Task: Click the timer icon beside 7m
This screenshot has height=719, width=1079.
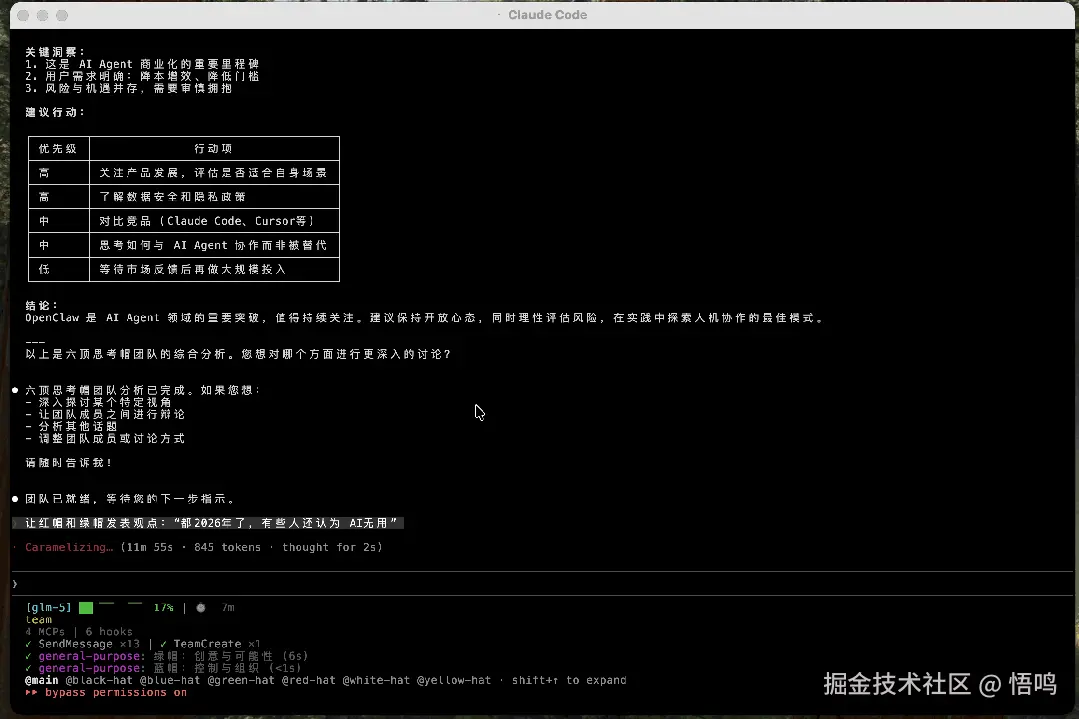Action: coord(201,608)
